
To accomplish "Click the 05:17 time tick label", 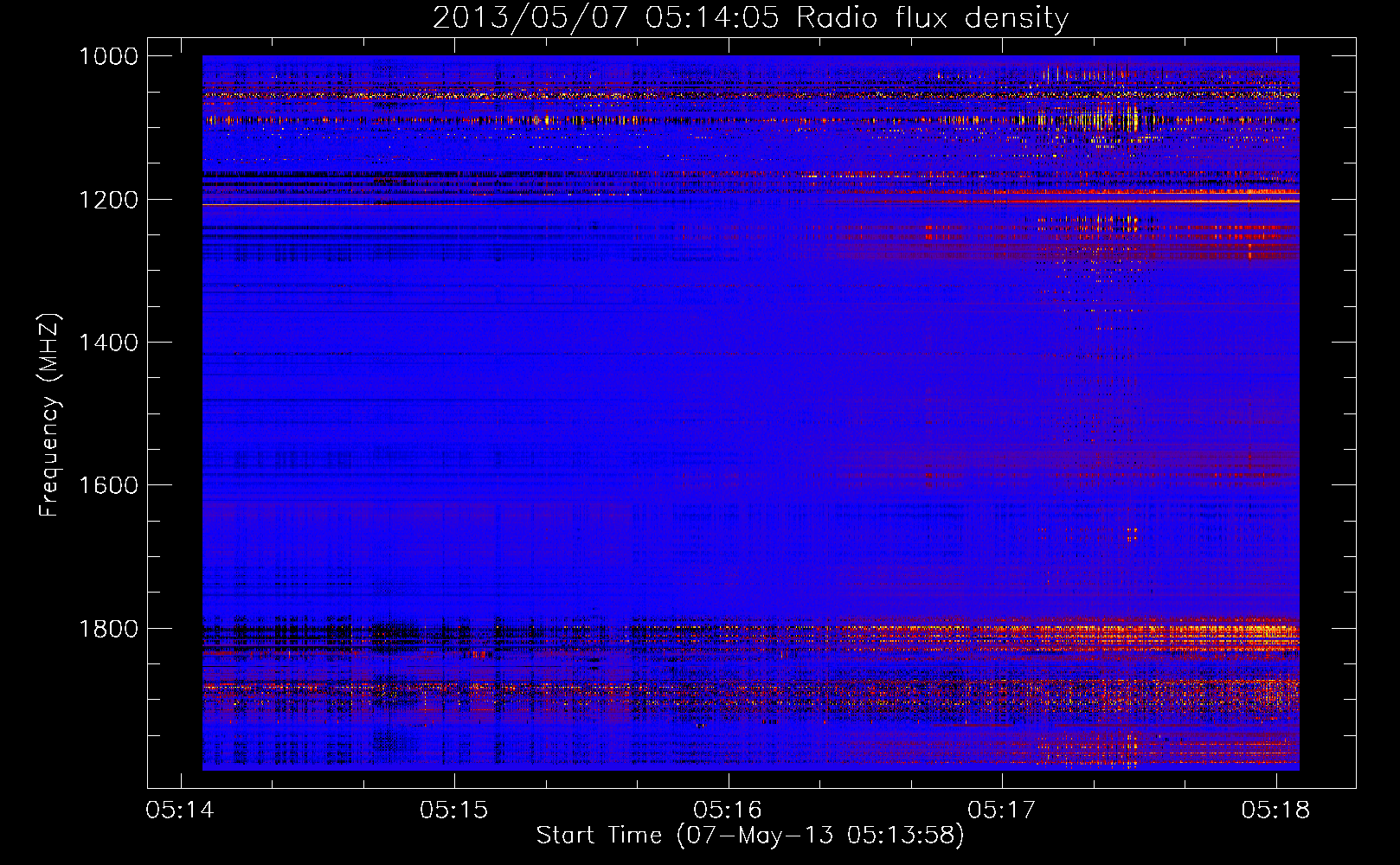I will click(x=1002, y=810).
